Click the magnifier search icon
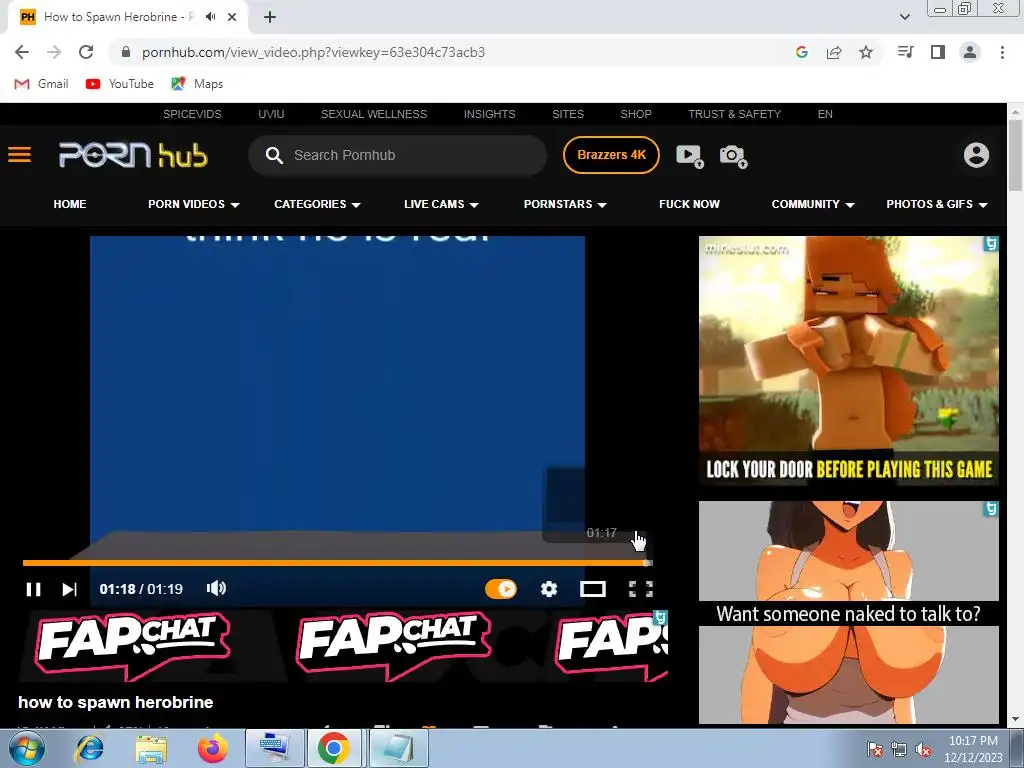 coord(274,155)
